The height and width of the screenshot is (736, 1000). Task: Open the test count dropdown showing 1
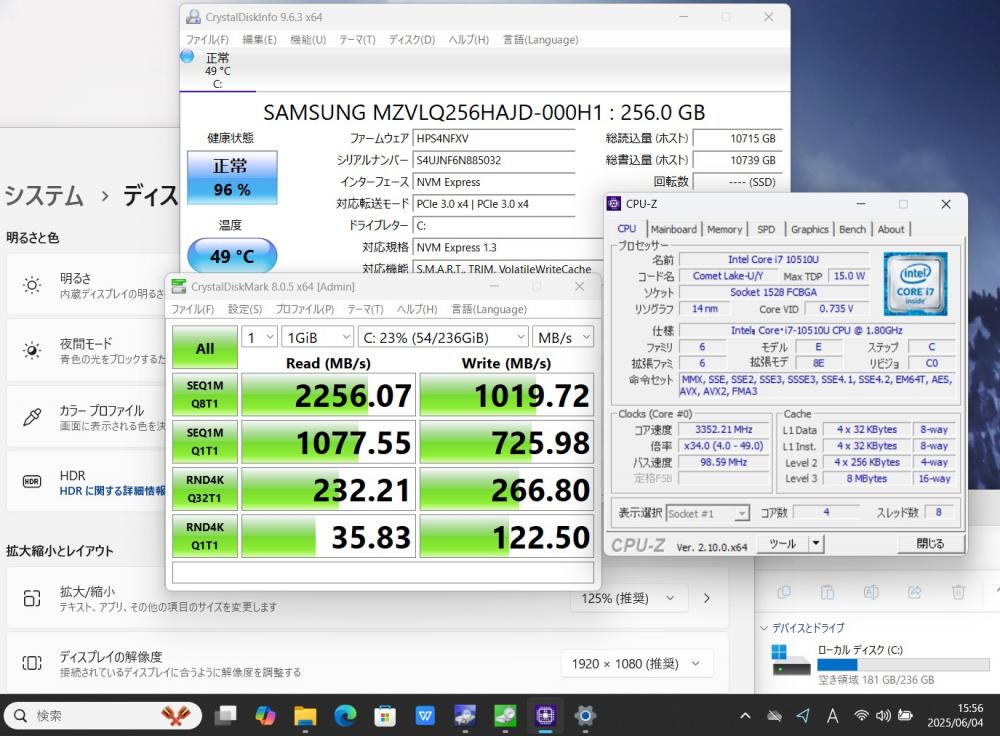[x=259, y=337]
